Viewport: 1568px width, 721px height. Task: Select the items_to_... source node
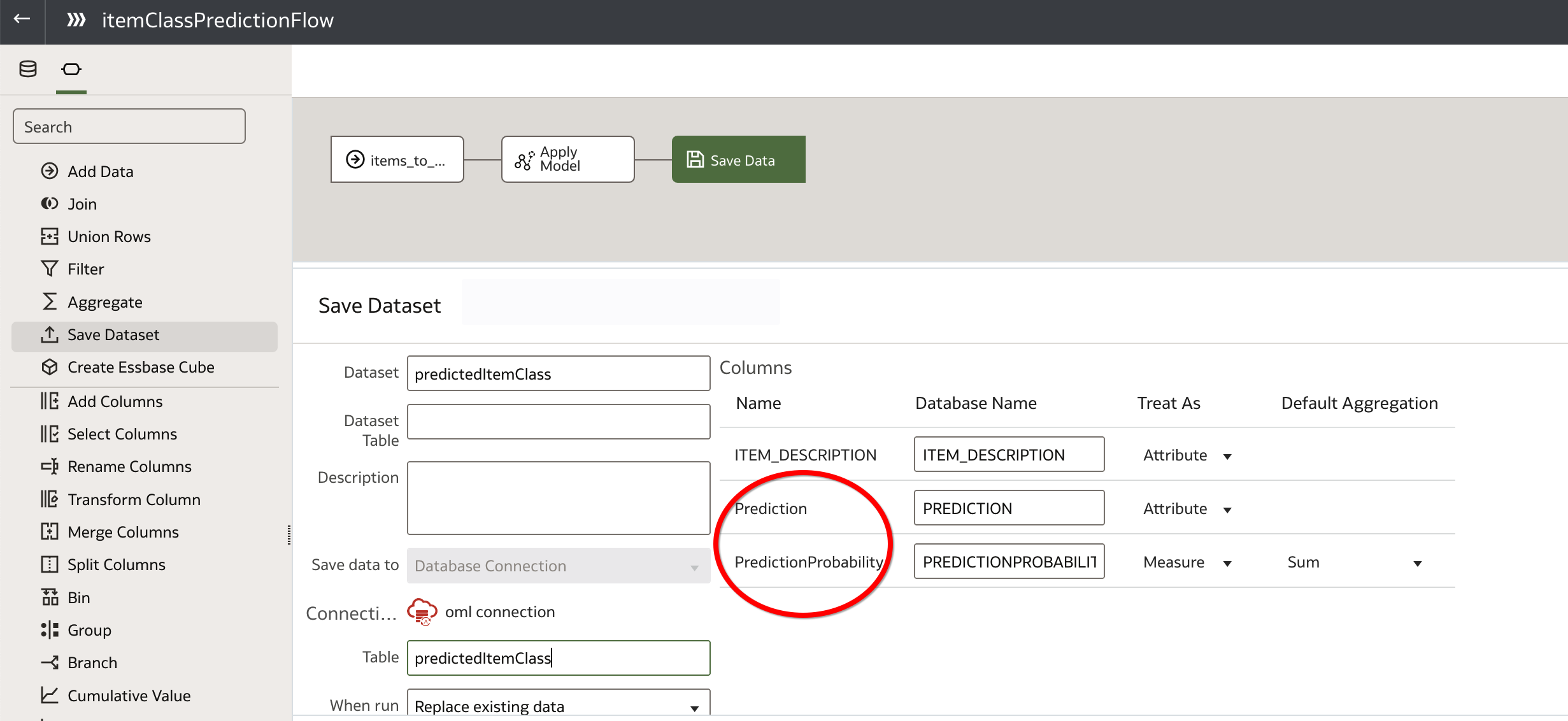[x=397, y=159]
